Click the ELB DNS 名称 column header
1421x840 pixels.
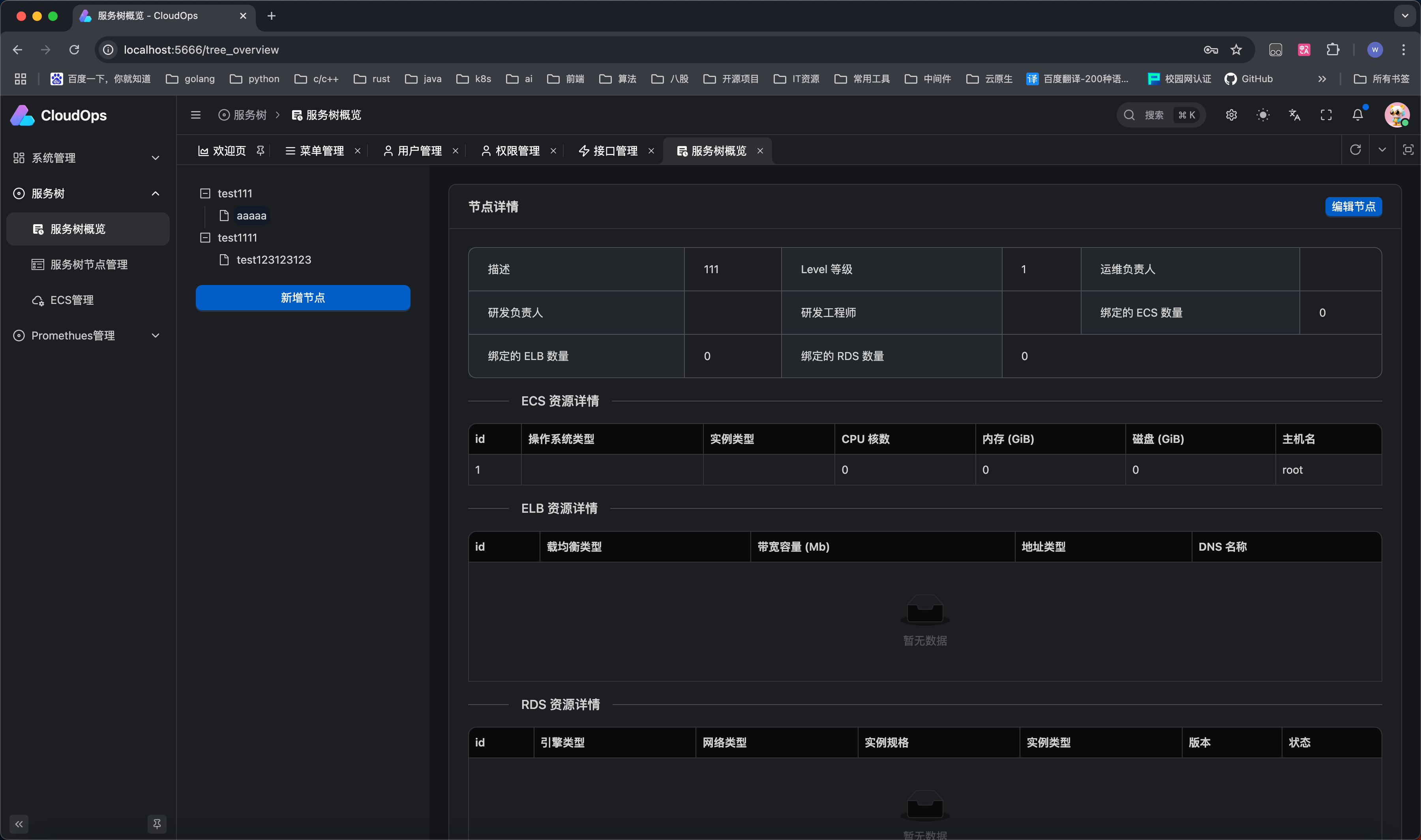[1286, 547]
